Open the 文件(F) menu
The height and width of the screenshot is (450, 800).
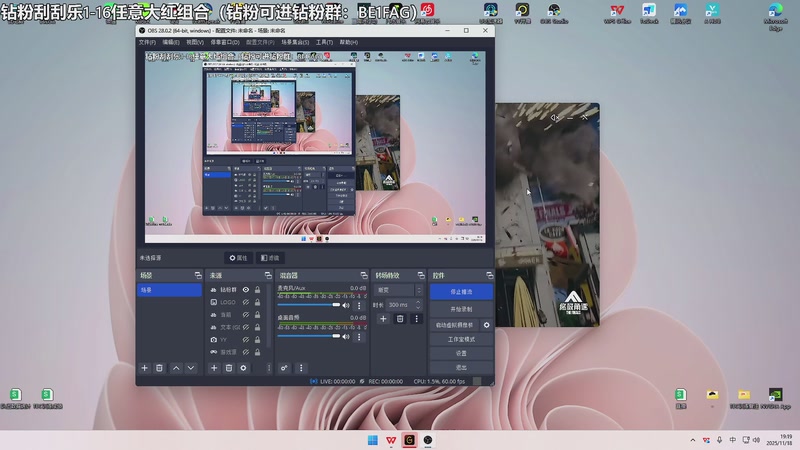[147, 43]
